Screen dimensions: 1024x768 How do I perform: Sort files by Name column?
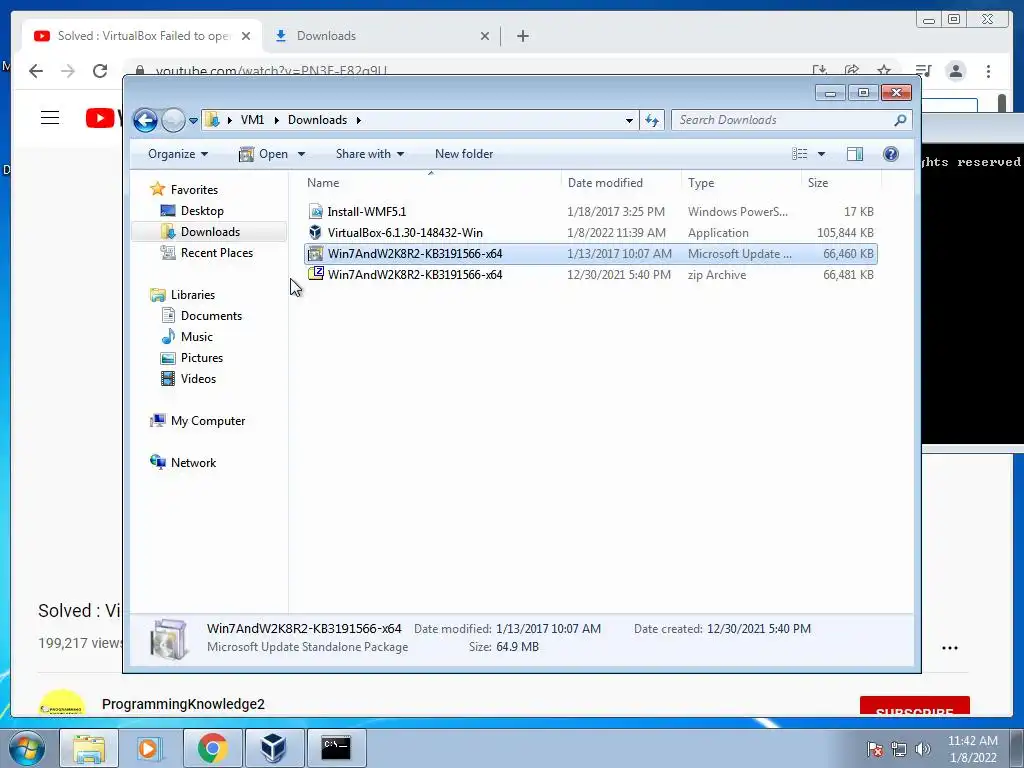pyautogui.click(x=430, y=183)
